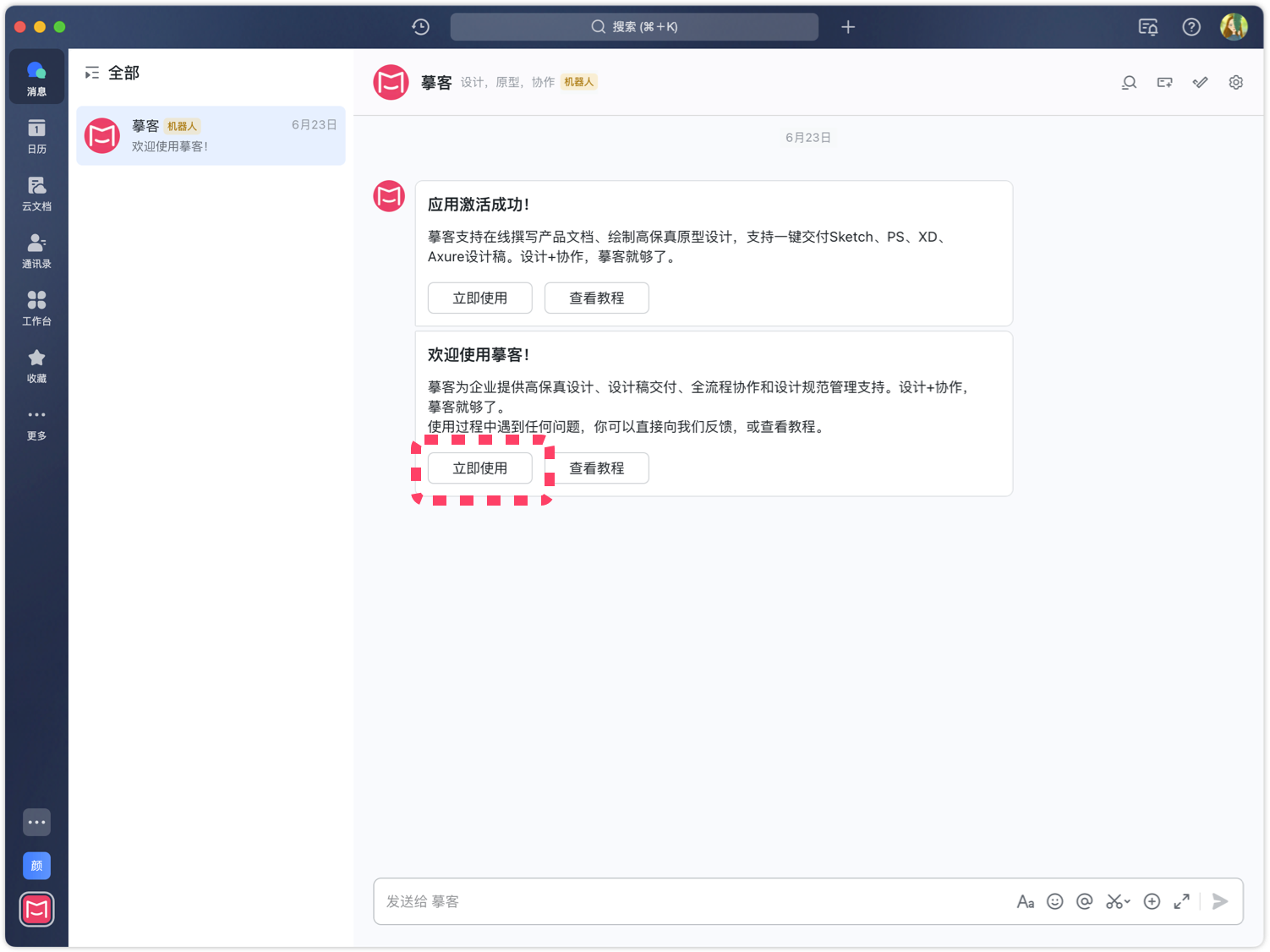This screenshot has height=952, width=1270.
Task: Open the 消息 messages section
Action: [36, 78]
